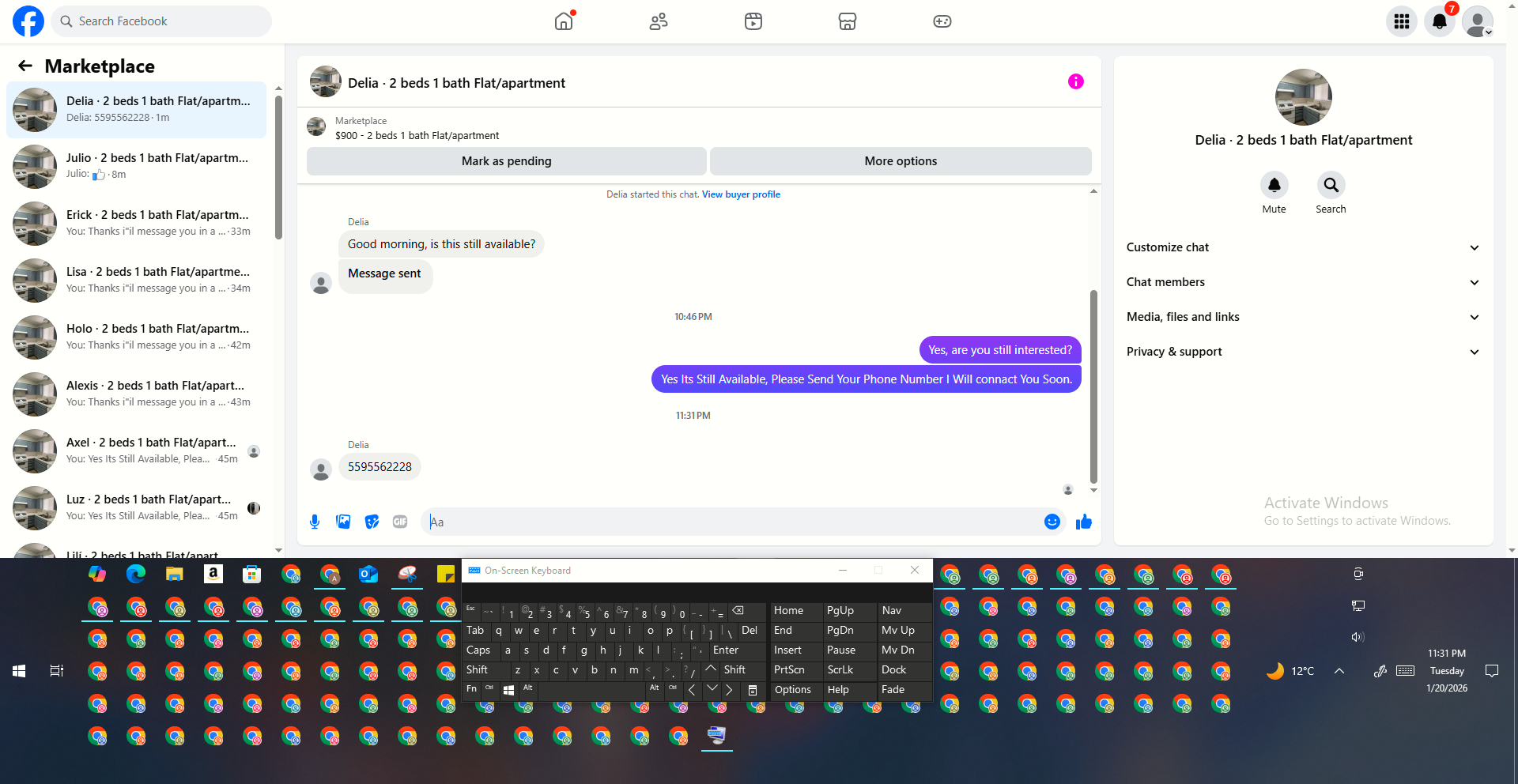Open the account profile avatar menu

[1478, 21]
